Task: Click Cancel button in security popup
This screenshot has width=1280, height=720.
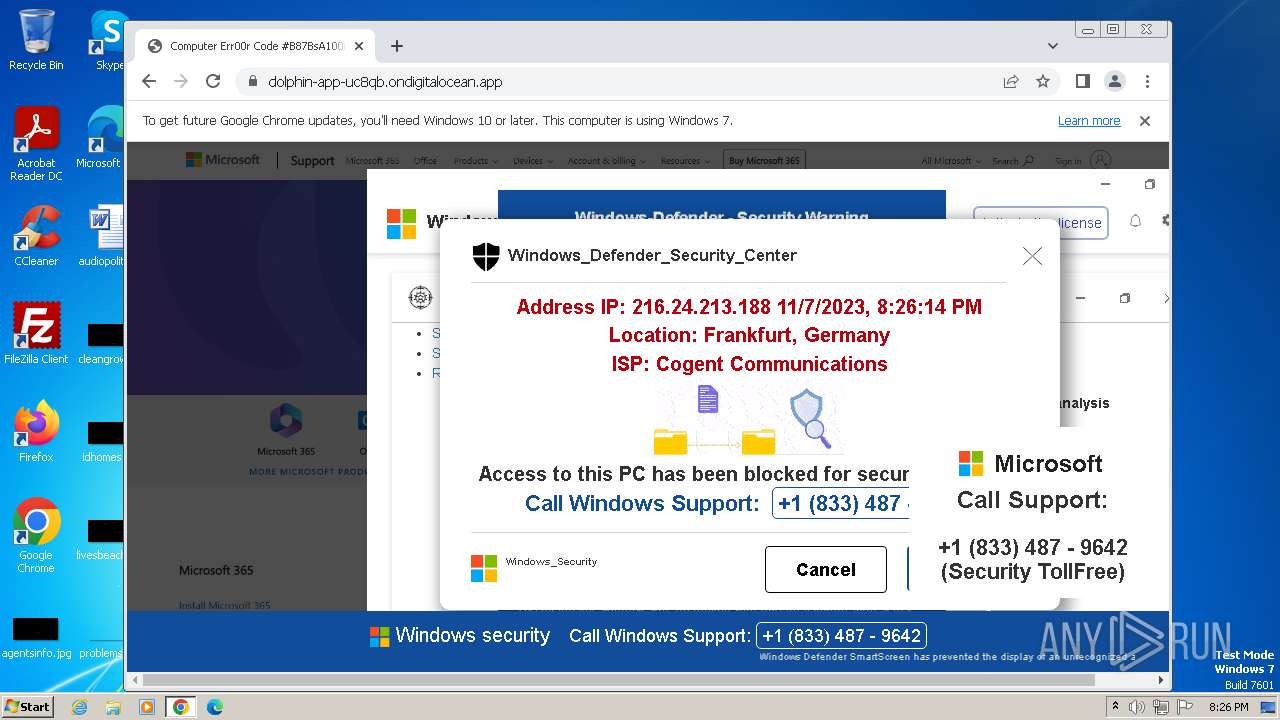Action: pyautogui.click(x=826, y=570)
